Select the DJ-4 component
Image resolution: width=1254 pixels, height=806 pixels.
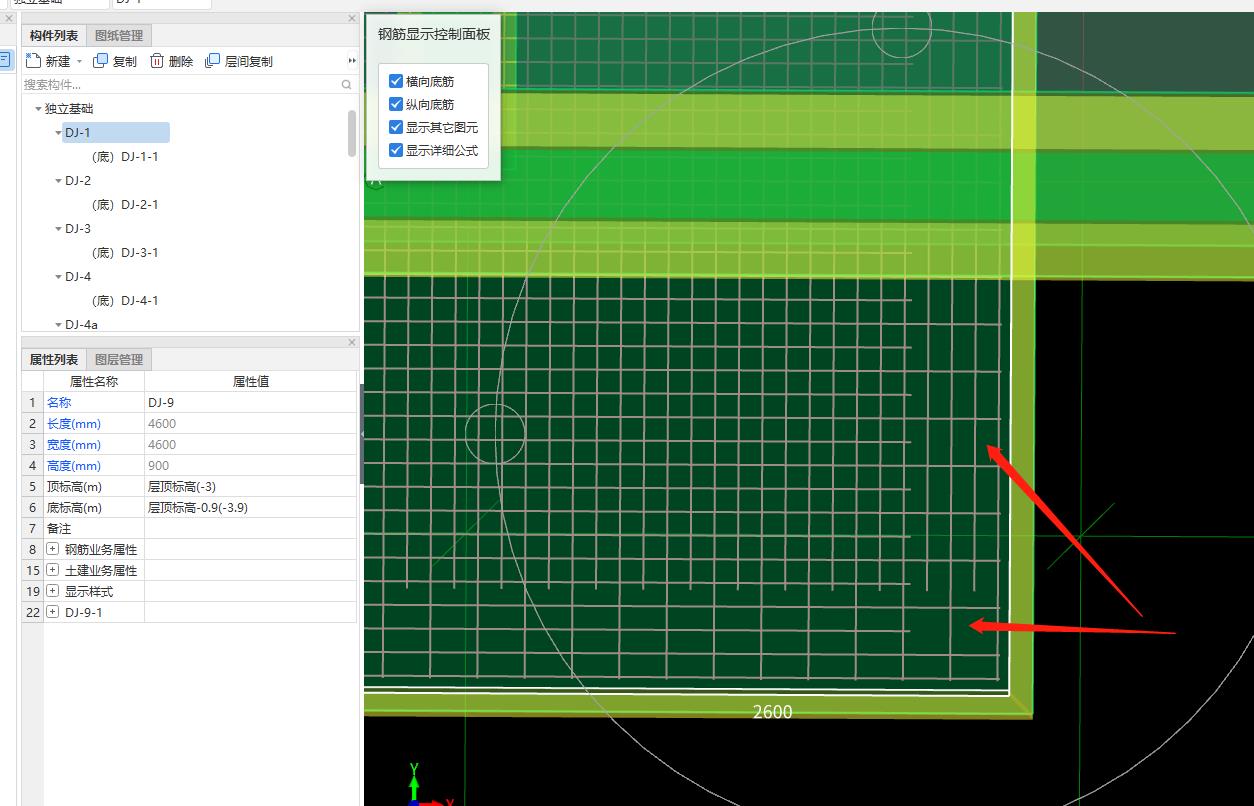[78, 276]
